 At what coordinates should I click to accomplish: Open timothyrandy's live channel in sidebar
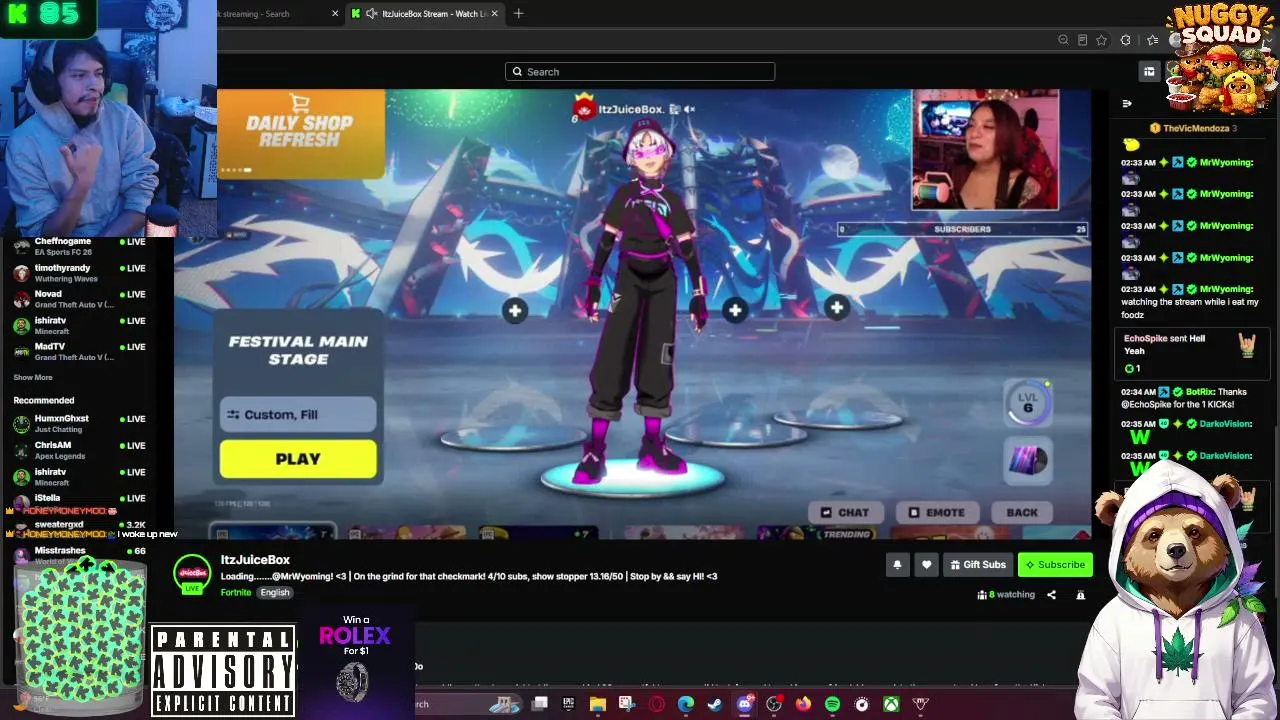80,273
